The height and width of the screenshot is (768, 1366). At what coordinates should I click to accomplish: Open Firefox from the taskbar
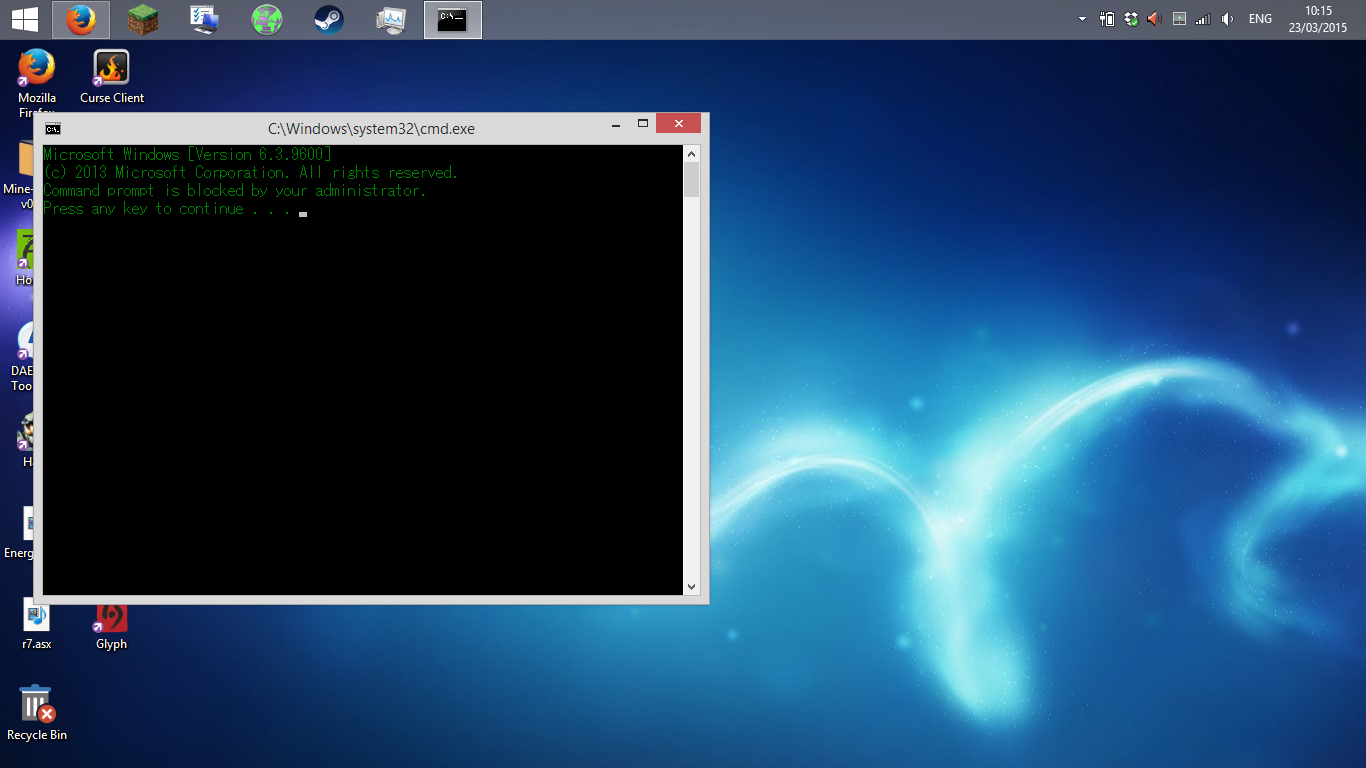tap(81, 18)
